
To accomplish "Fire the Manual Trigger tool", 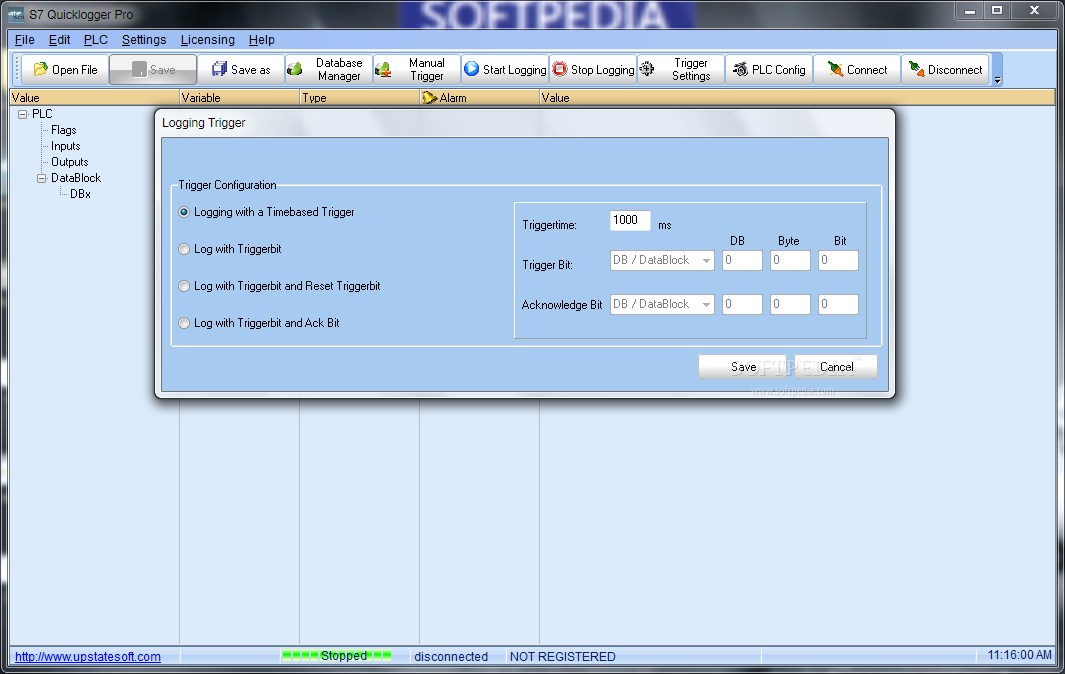I will [417, 69].
